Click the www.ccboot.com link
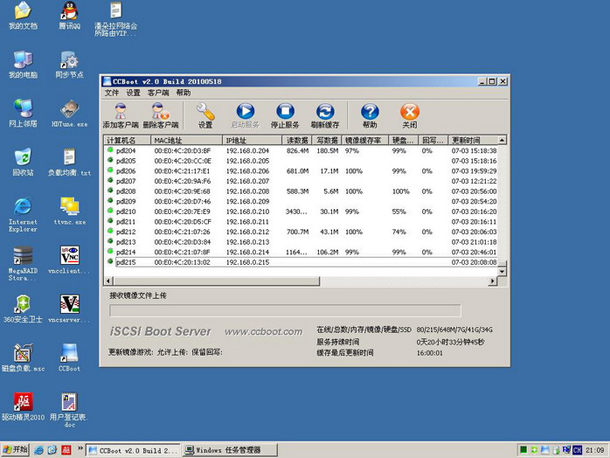 (x=263, y=332)
